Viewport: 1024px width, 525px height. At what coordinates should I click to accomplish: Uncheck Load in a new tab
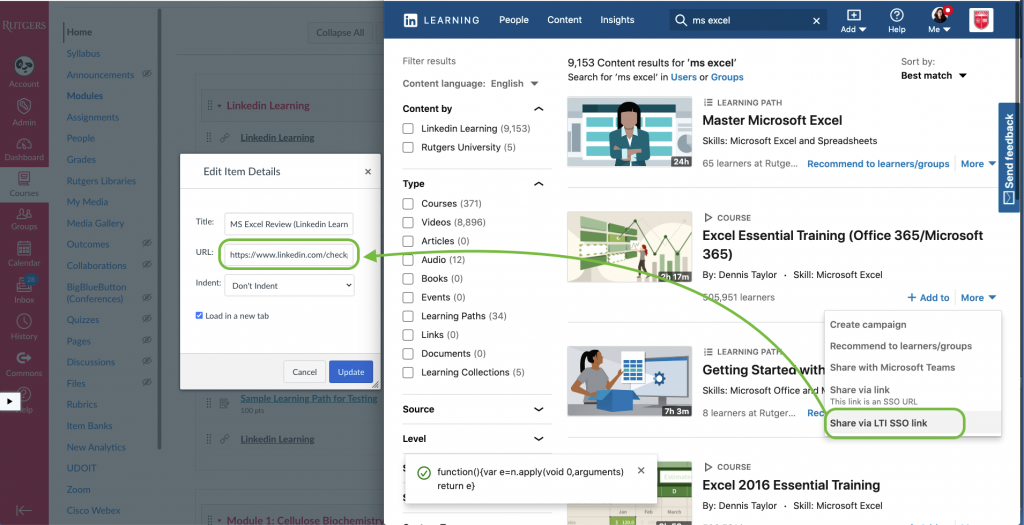click(199, 315)
